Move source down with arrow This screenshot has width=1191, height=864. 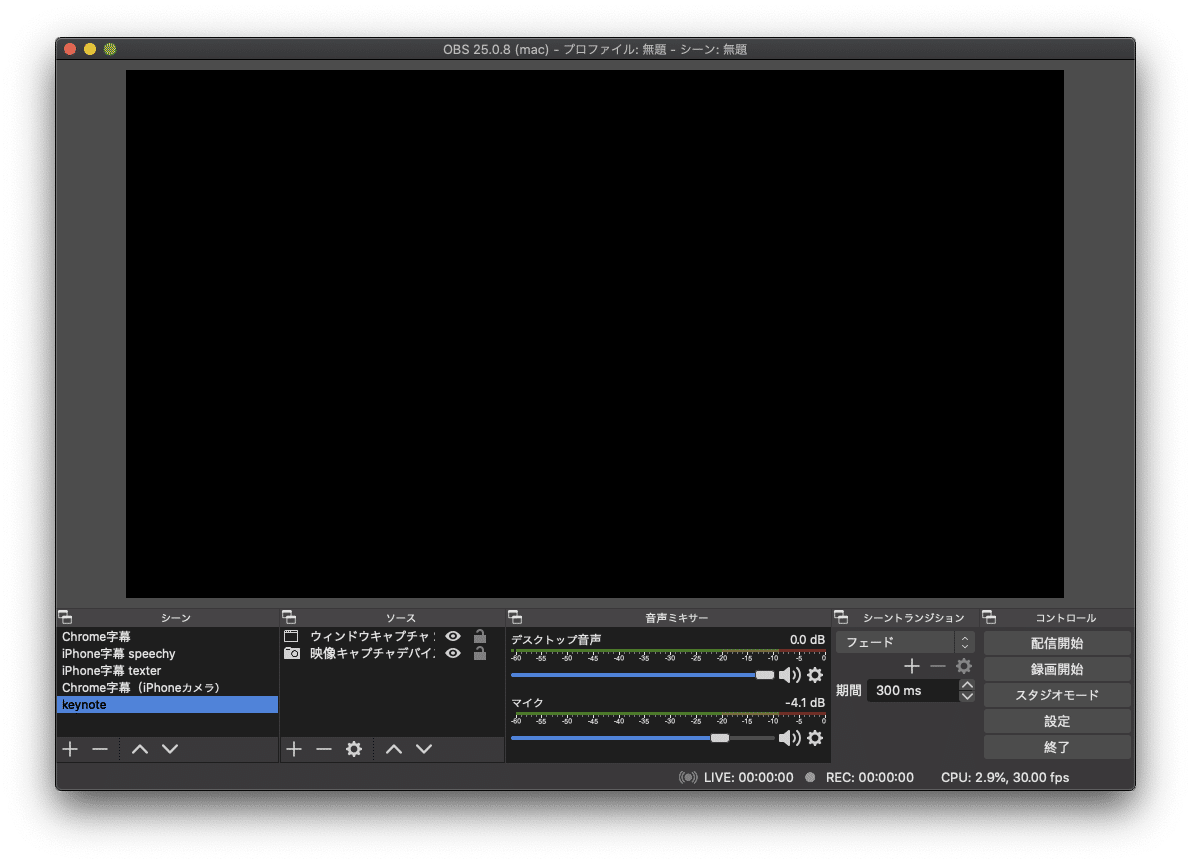tap(424, 749)
